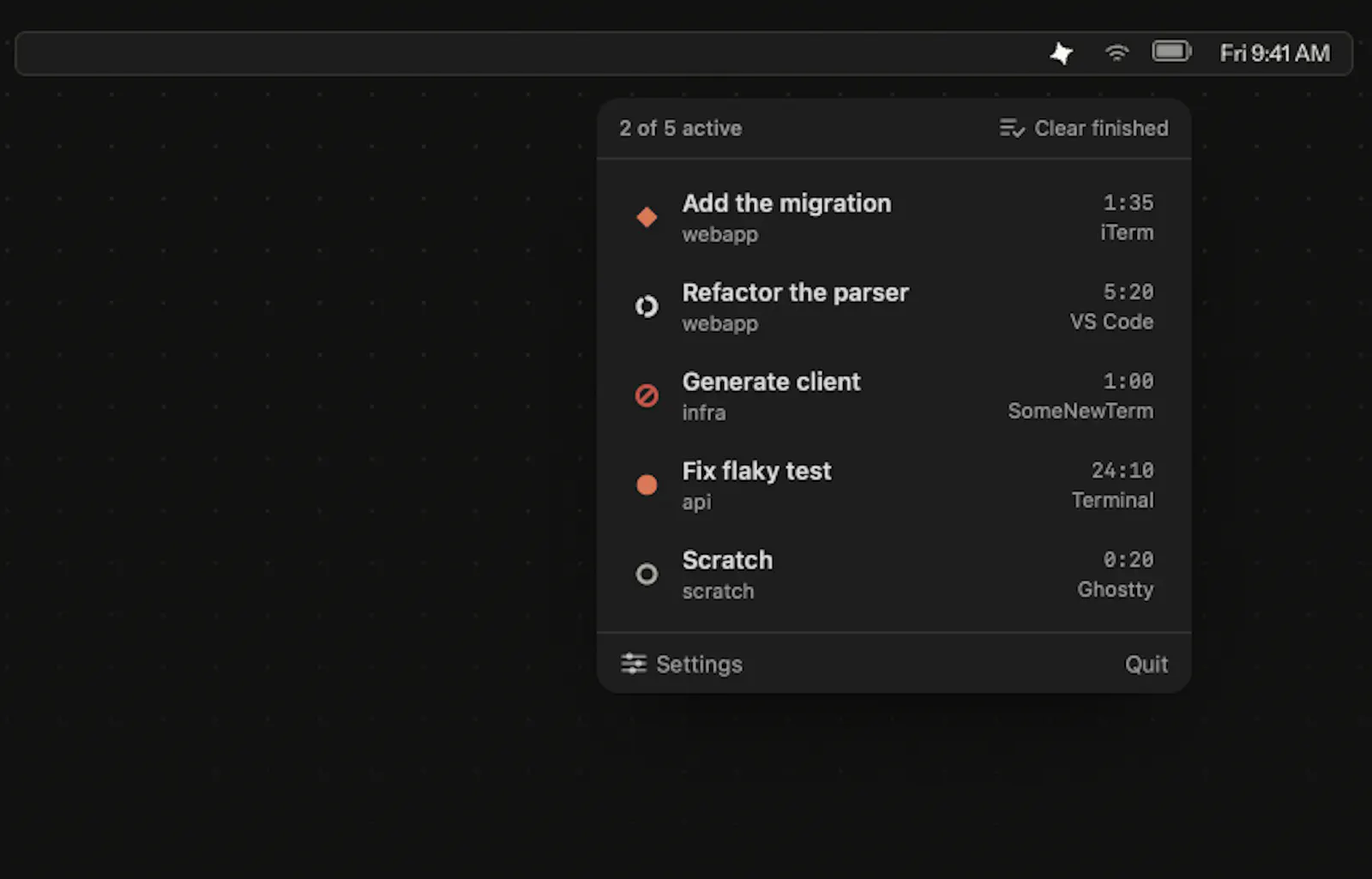Click the 1:35 elapsed time

click(x=1128, y=202)
